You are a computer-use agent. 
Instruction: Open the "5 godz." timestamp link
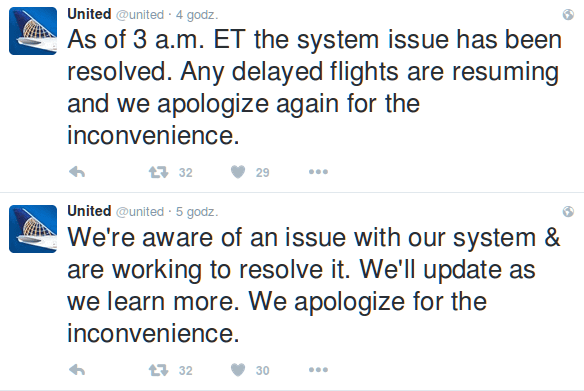(197, 212)
